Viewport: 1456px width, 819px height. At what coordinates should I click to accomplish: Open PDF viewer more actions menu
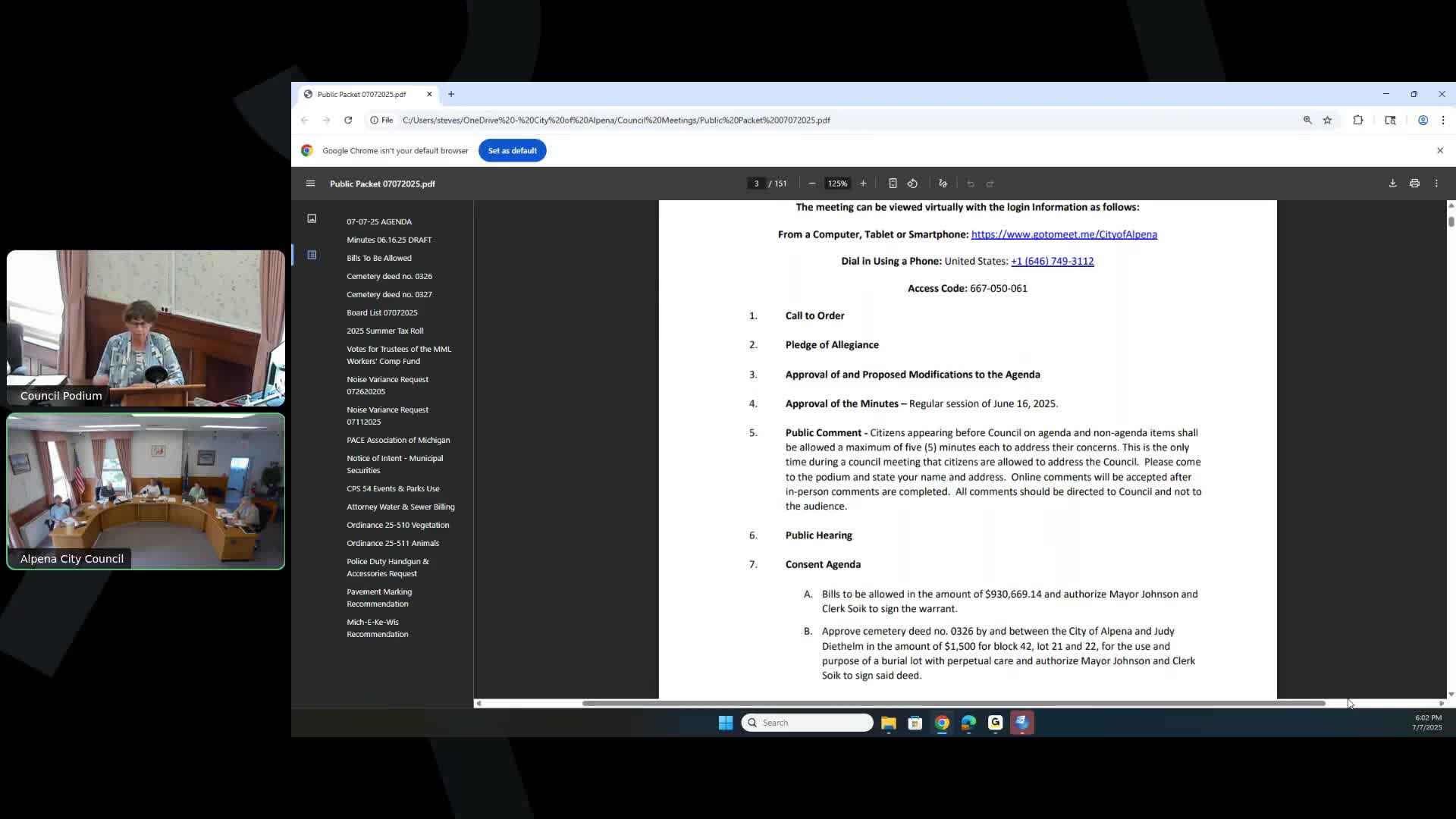[1436, 184]
